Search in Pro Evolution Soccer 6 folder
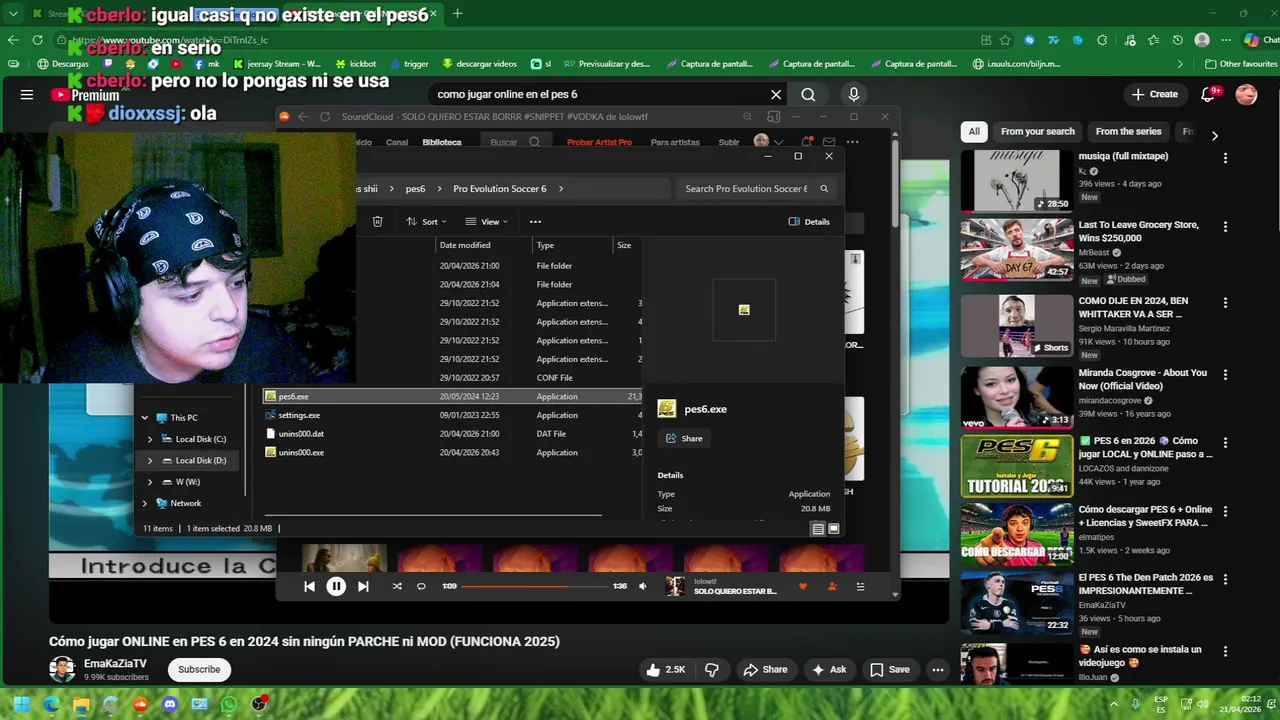Viewport: 1280px width, 720px height. point(755,188)
